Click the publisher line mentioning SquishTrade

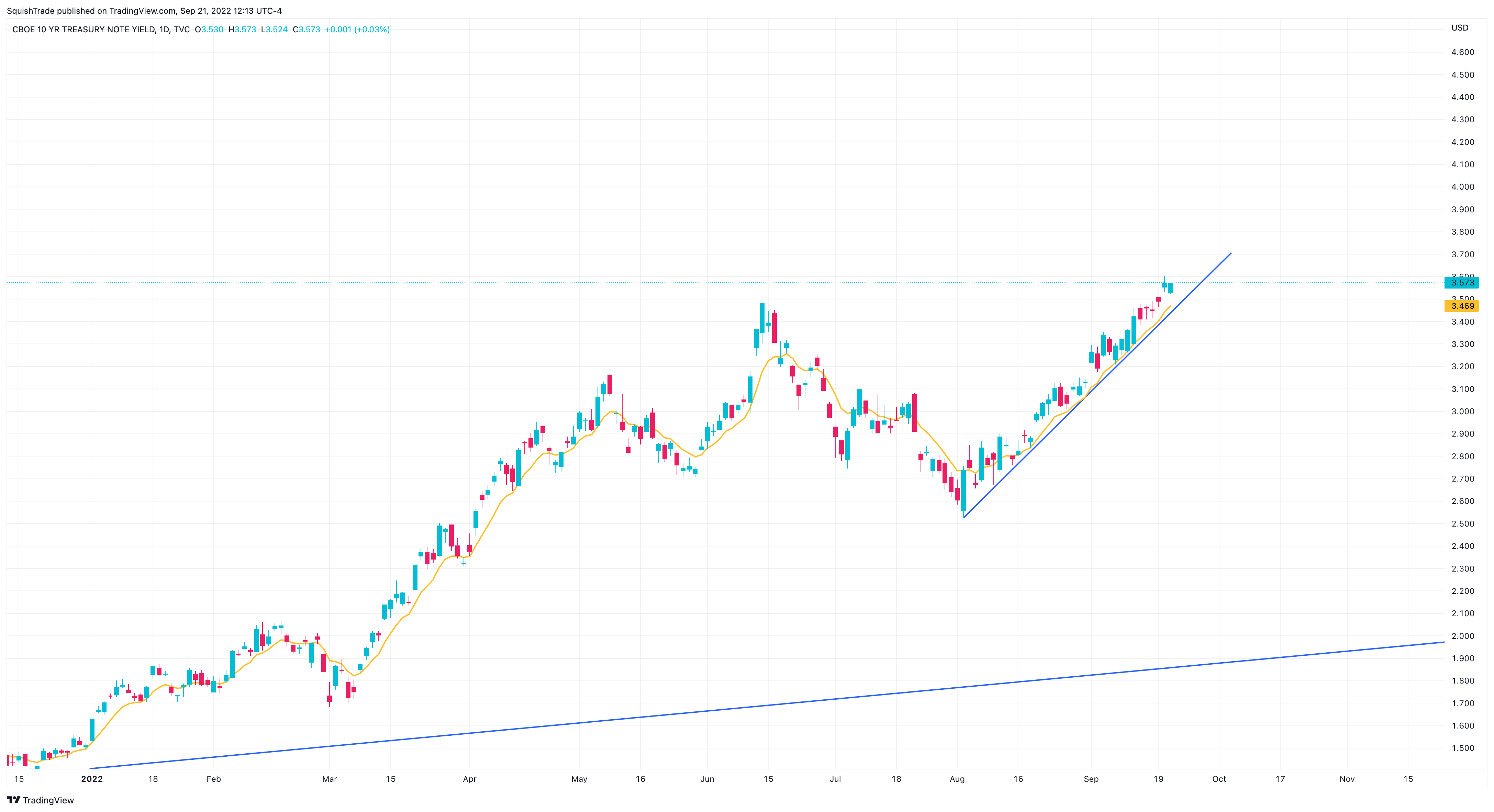[x=144, y=11]
